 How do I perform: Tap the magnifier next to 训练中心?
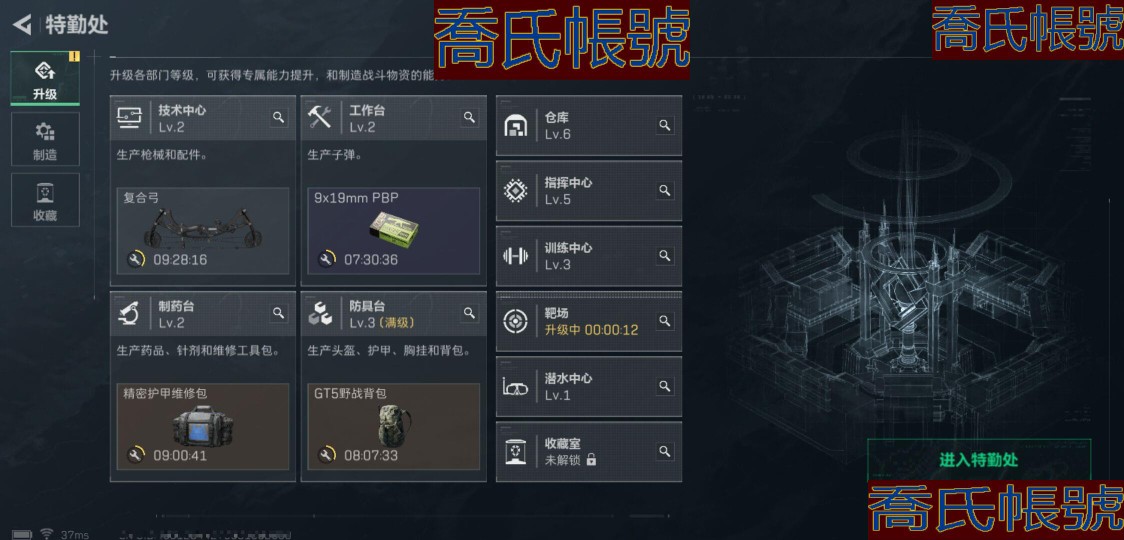point(665,256)
